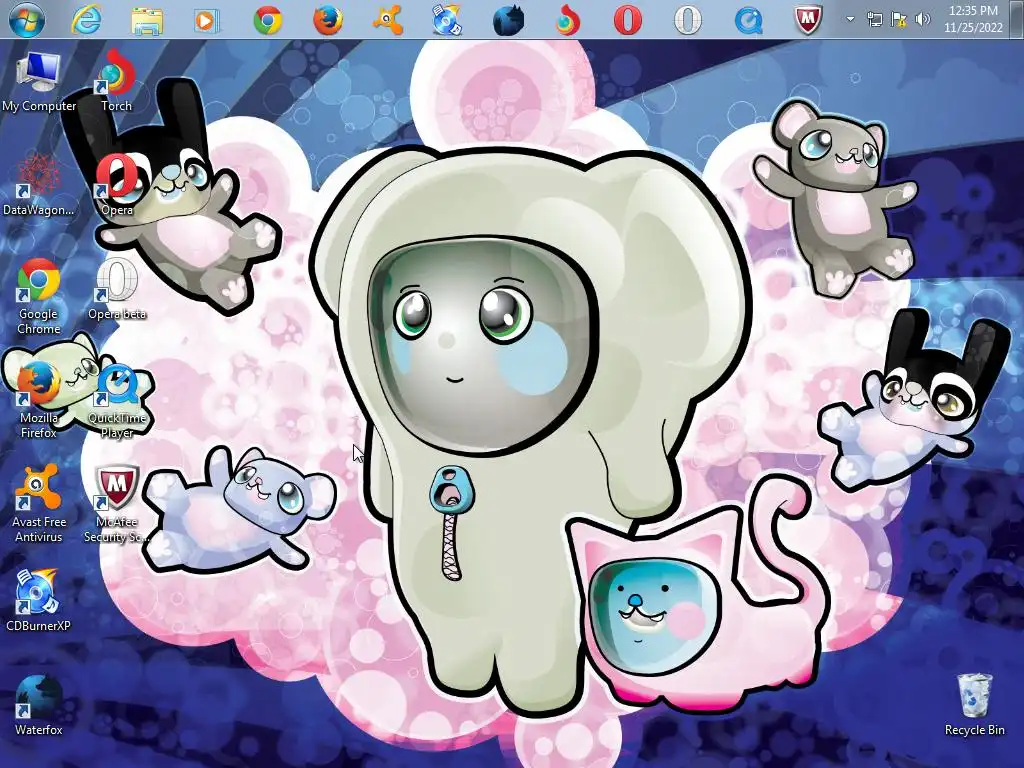1024x768 pixels.
Task: Show hidden tray icons arrow
Action: point(850,19)
